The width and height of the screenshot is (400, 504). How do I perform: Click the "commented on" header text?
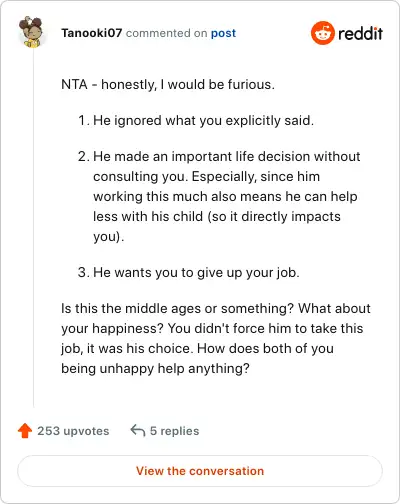click(x=166, y=33)
